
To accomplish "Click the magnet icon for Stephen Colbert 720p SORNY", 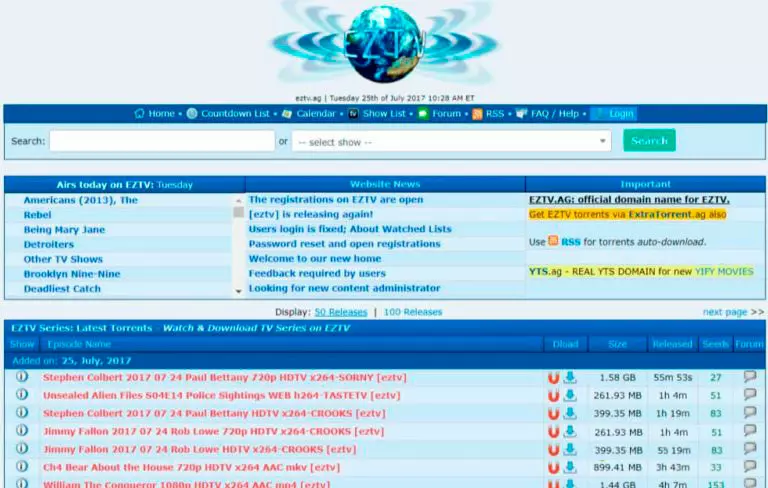I will coord(553,378).
